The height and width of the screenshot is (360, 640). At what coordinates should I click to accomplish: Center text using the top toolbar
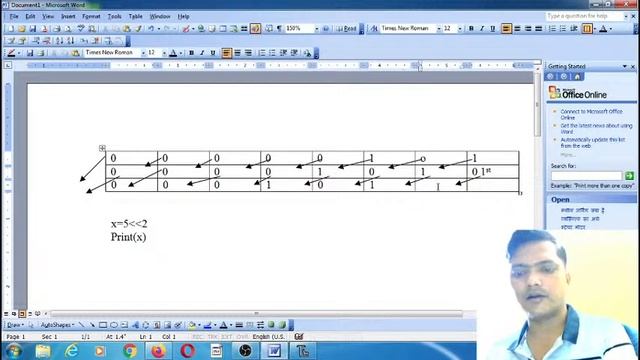pos(517,29)
